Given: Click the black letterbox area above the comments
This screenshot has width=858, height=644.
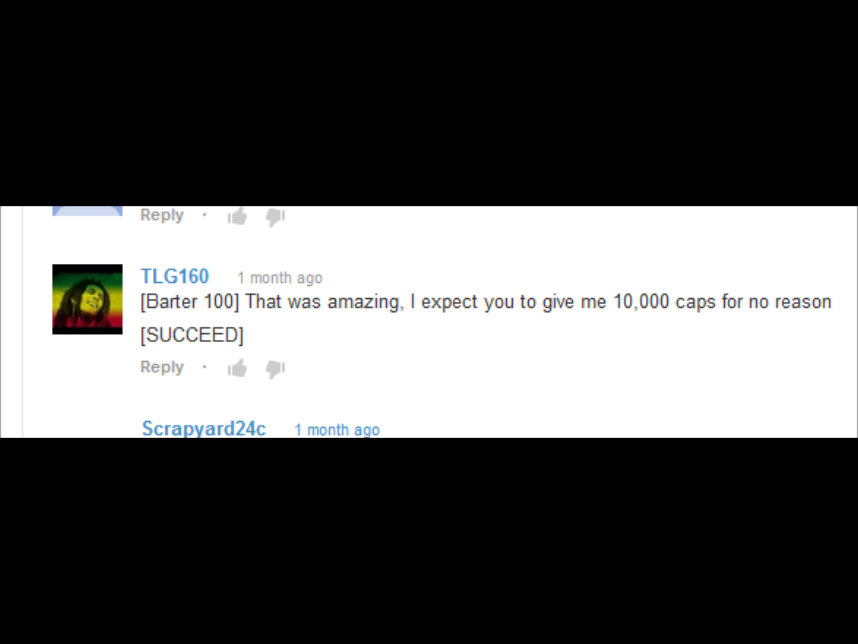Looking at the screenshot, I should [x=429, y=103].
